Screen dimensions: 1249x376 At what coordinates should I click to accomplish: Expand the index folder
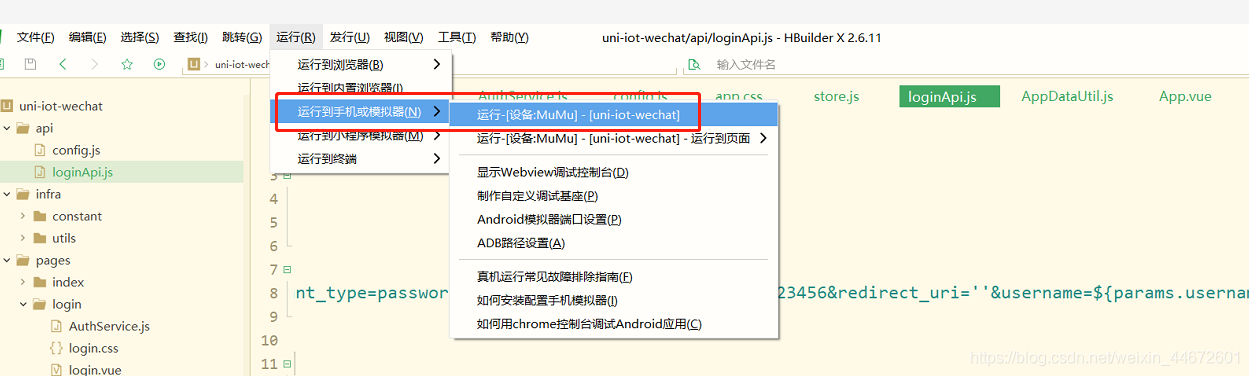tap(23, 282)
